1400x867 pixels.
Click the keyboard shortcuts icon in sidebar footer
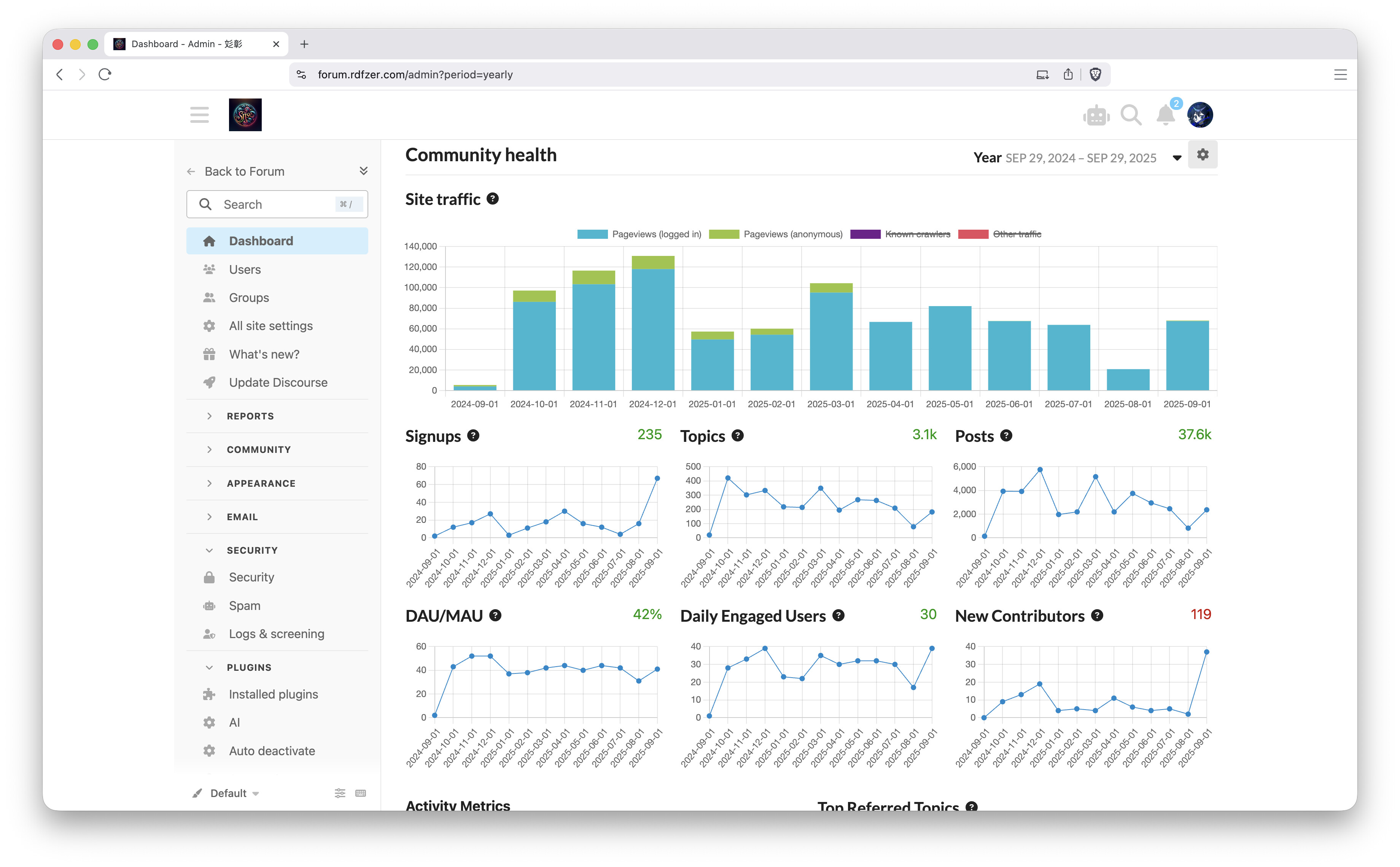coord(360,793)
